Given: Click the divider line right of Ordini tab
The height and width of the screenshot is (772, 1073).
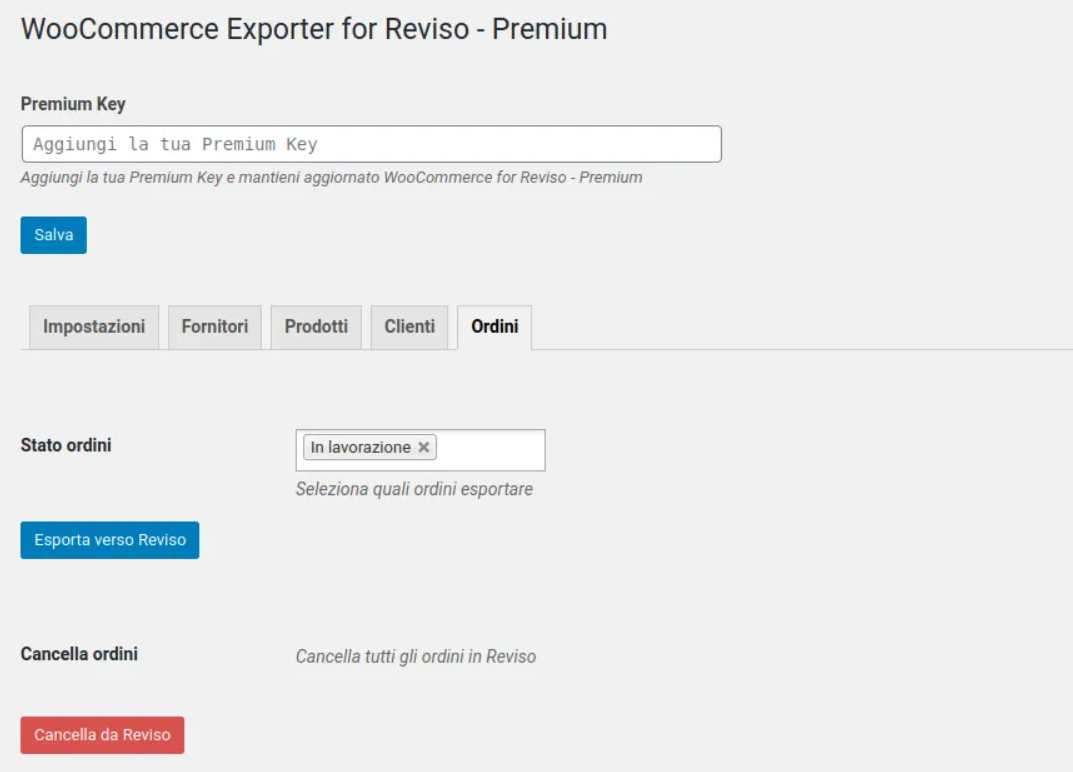Looking at the screenshot, I should [x=800, y=349].
